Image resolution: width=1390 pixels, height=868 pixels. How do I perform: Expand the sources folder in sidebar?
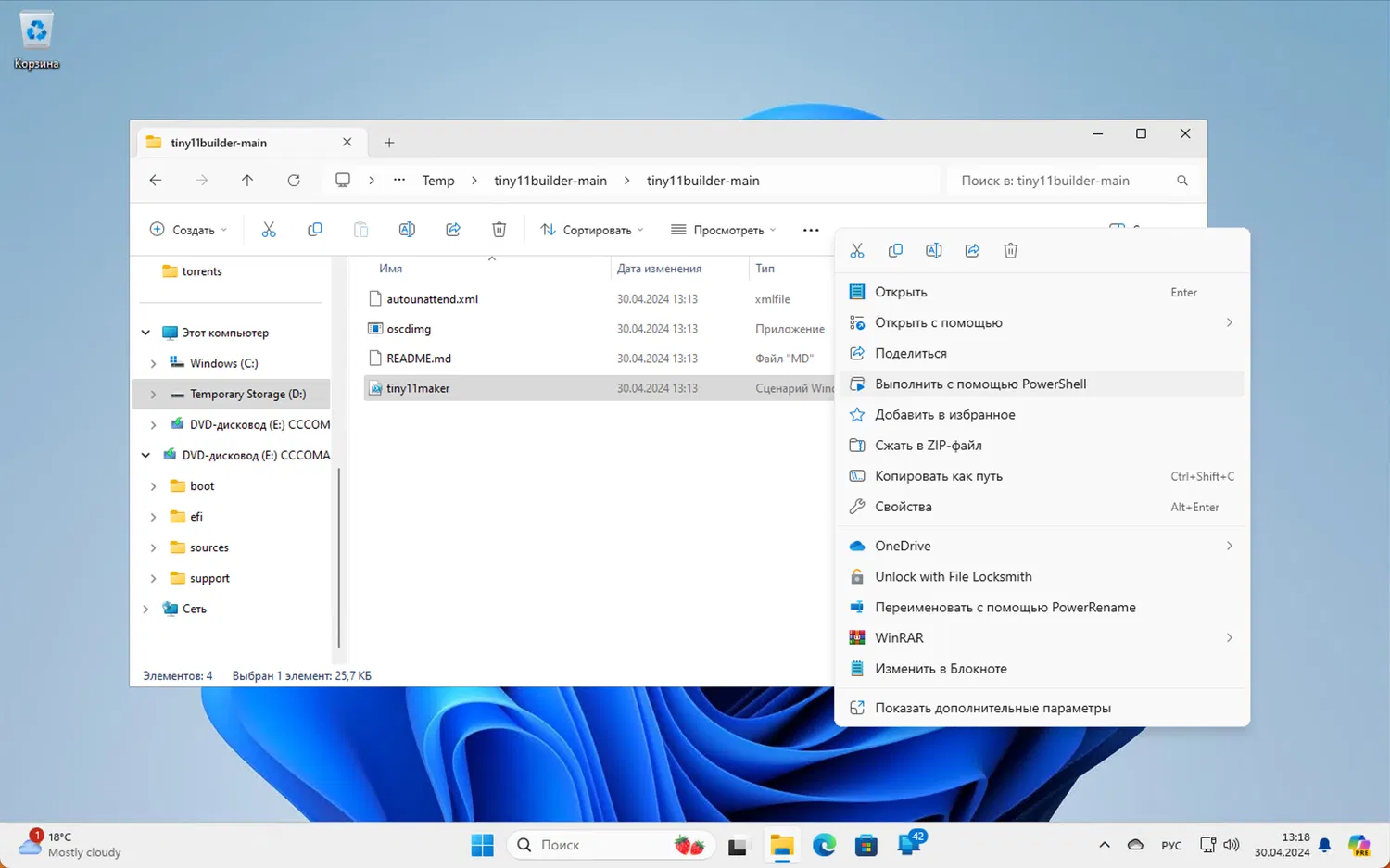[x=154, y=547]
